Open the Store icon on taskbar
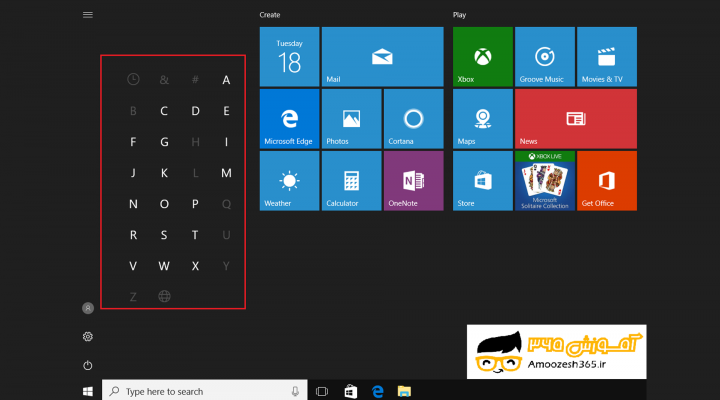 (350, 391)
